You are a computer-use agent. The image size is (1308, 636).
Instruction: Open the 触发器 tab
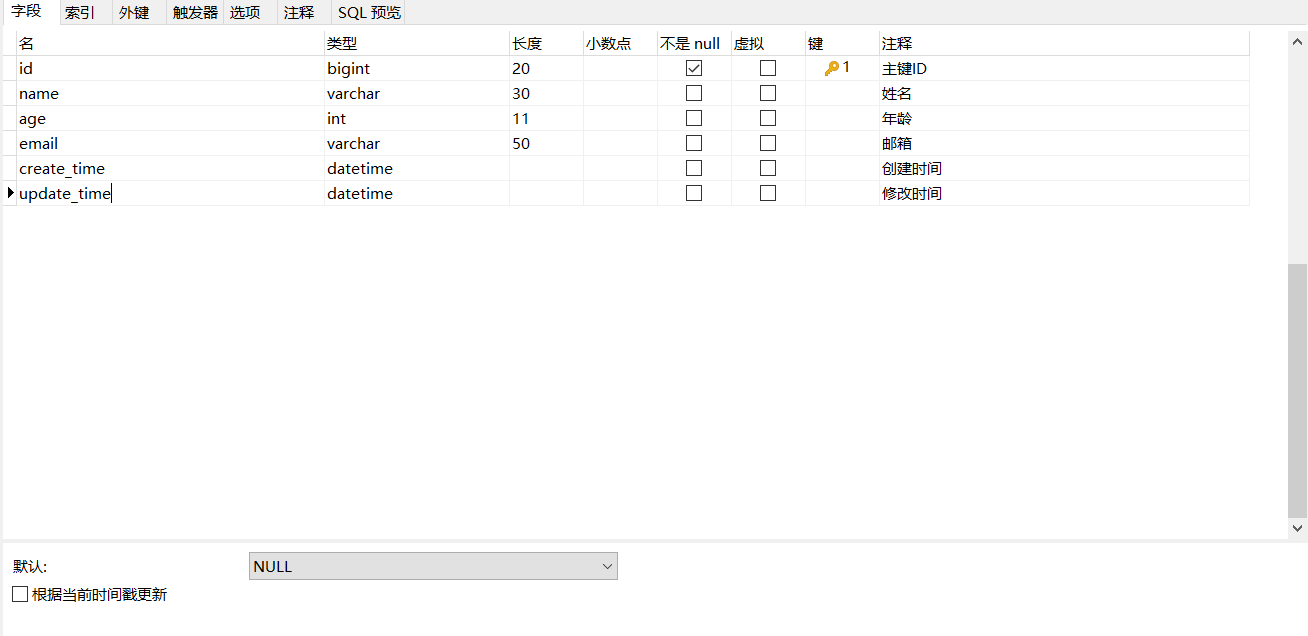[x=195, y=13]
